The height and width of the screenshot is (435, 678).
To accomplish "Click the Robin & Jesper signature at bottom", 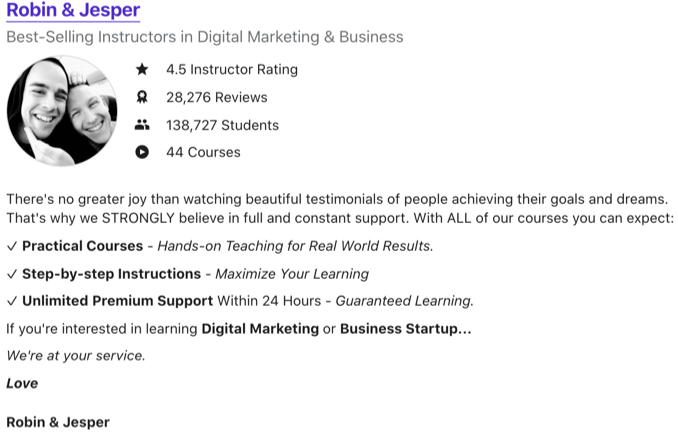I will [58, 422].
